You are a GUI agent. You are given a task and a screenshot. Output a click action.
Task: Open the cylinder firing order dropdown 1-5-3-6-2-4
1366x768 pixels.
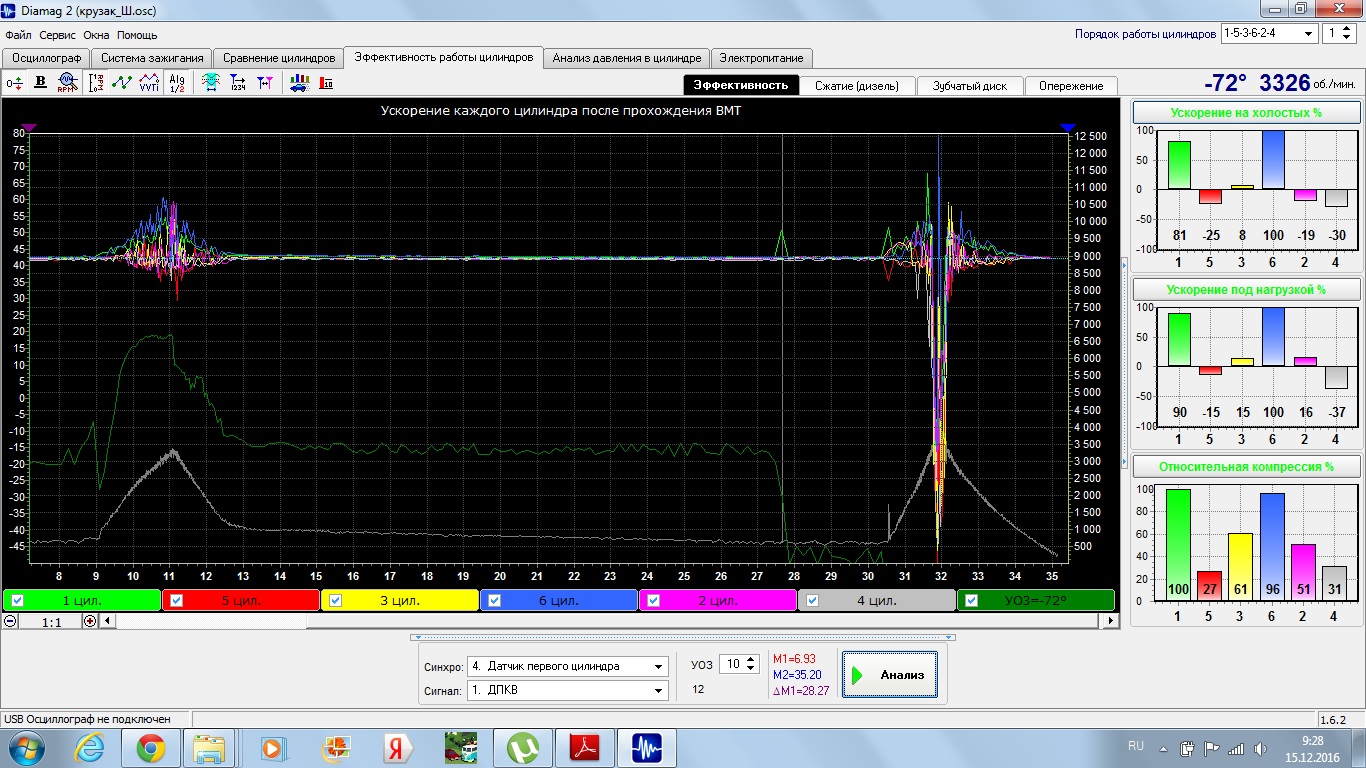(1269, 33)
